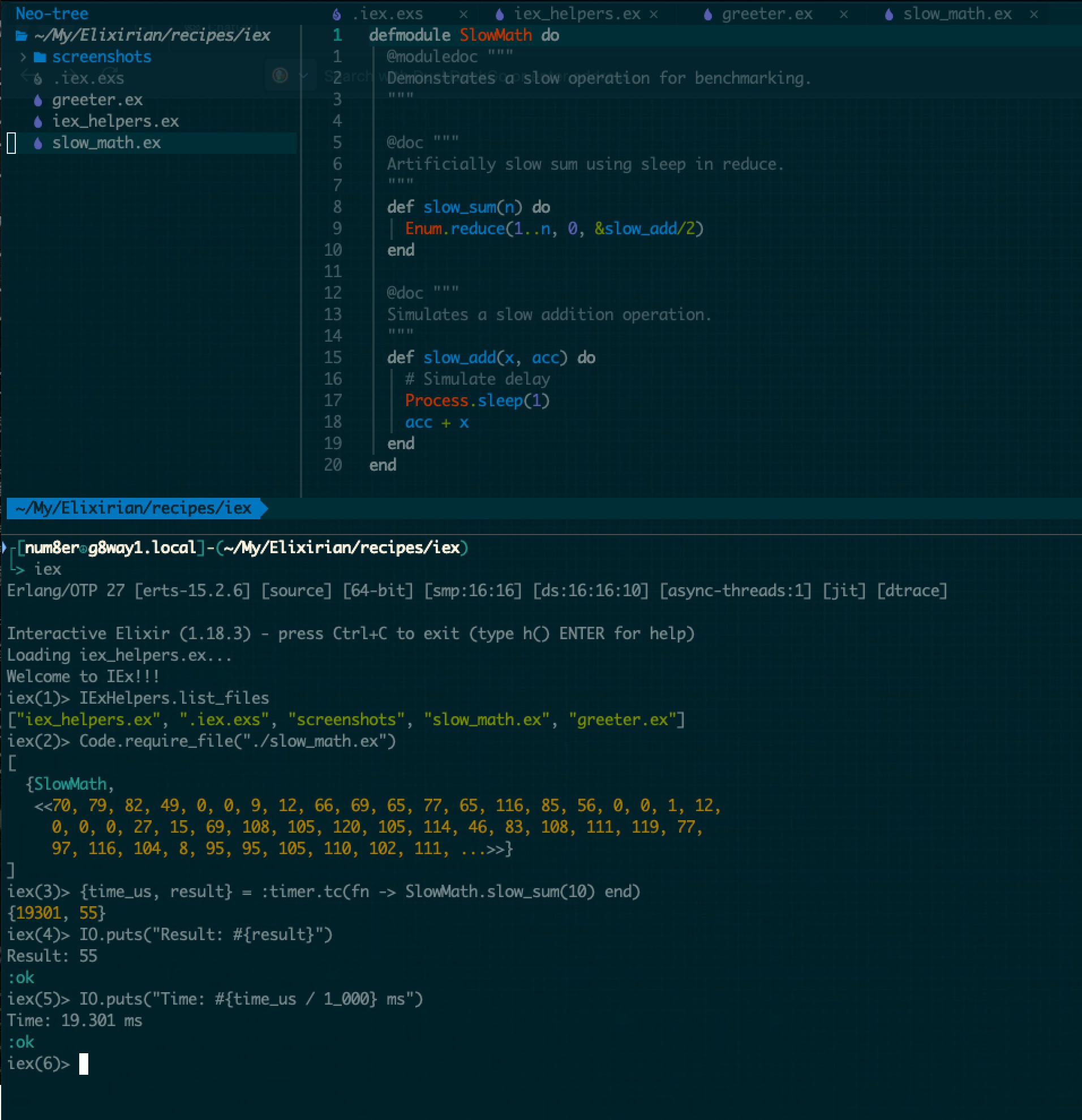
Task: Click the .iex.exs file icon in tree
Action: coord(38,79)
